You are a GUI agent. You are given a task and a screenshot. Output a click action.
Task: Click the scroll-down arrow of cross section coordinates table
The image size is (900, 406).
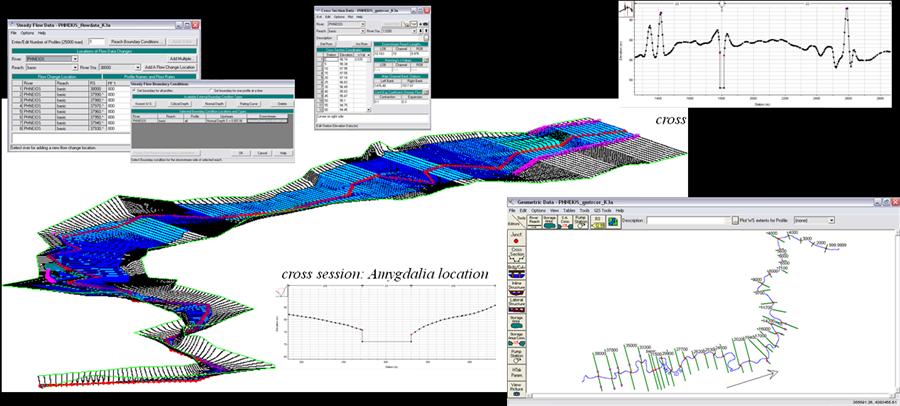(369, 110)
